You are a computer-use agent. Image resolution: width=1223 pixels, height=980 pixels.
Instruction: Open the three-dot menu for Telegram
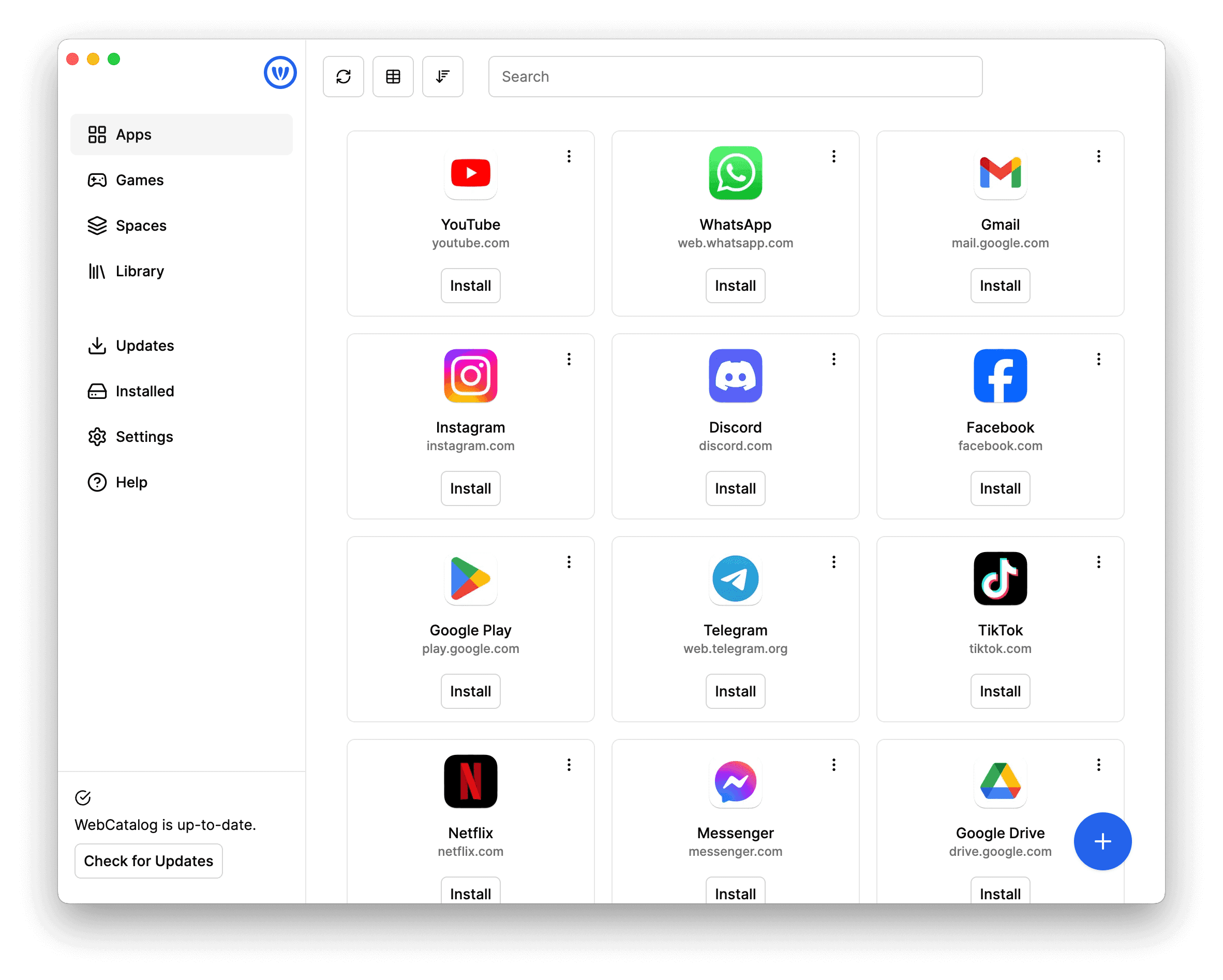click(834, 562)
